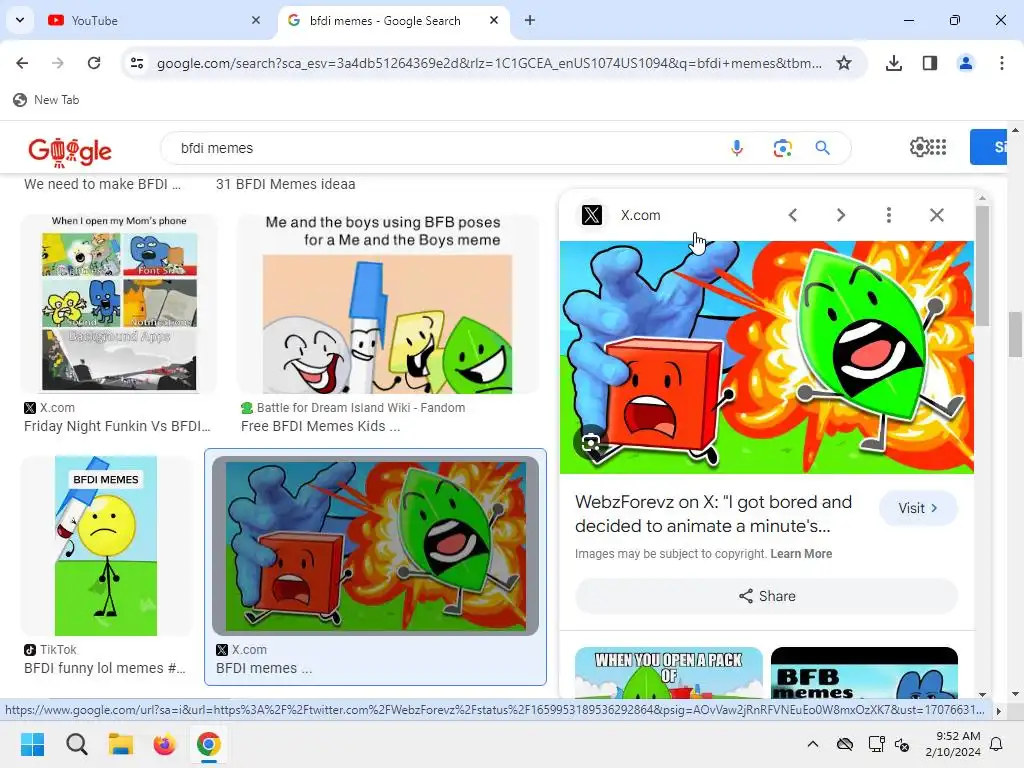Search by image with Google Lens icon

click(782, 148)
